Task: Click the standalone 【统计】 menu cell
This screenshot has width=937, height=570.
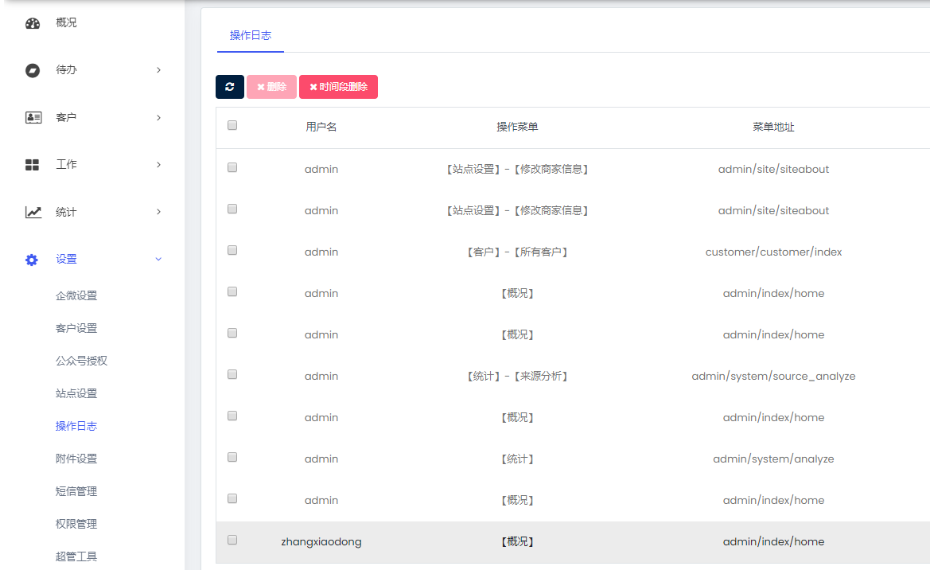Action: [x=518, y=459]
